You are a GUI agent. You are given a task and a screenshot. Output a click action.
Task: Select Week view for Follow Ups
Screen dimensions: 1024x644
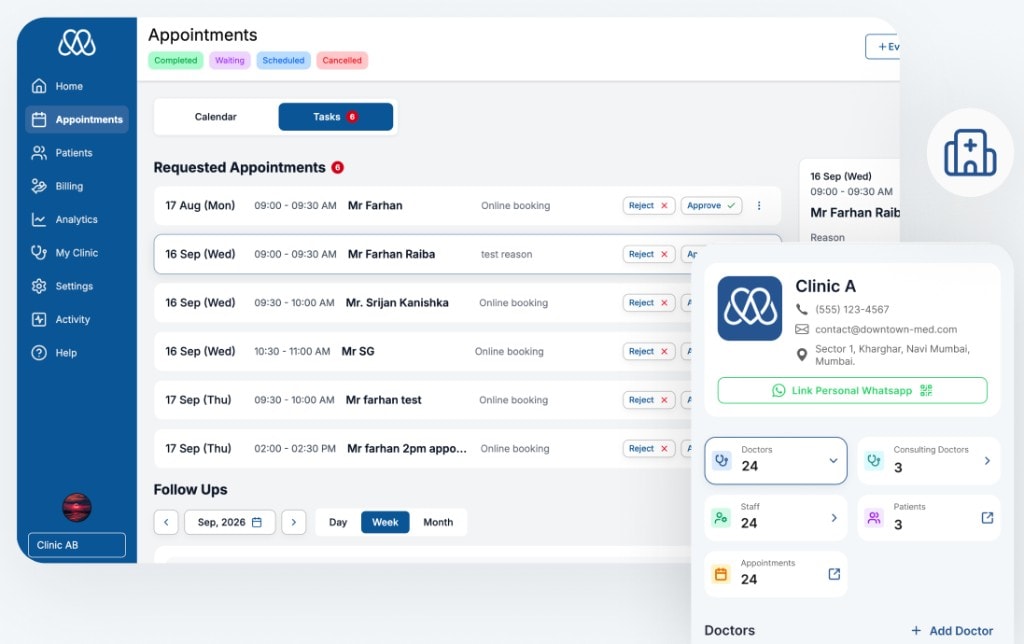tap(385, 523)
